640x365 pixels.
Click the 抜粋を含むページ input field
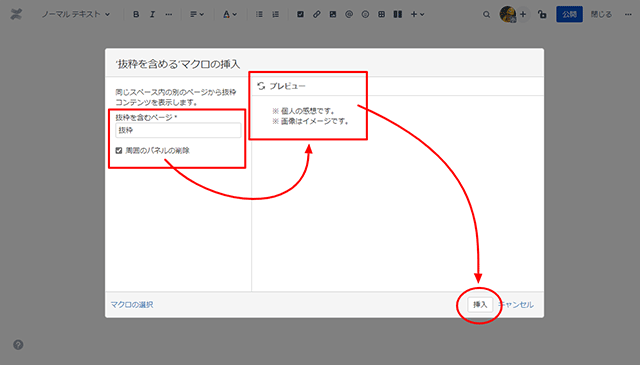tap(178, 130)
